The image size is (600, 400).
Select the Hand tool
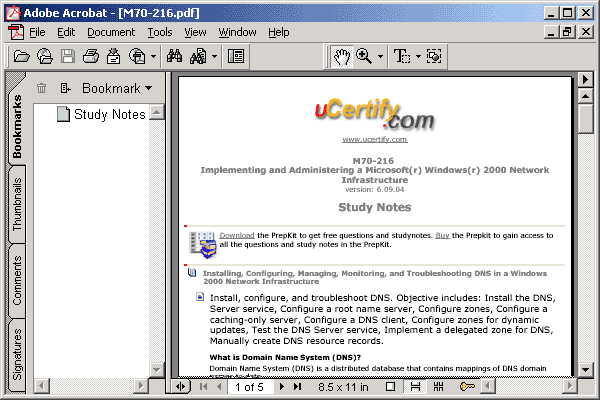342,57
